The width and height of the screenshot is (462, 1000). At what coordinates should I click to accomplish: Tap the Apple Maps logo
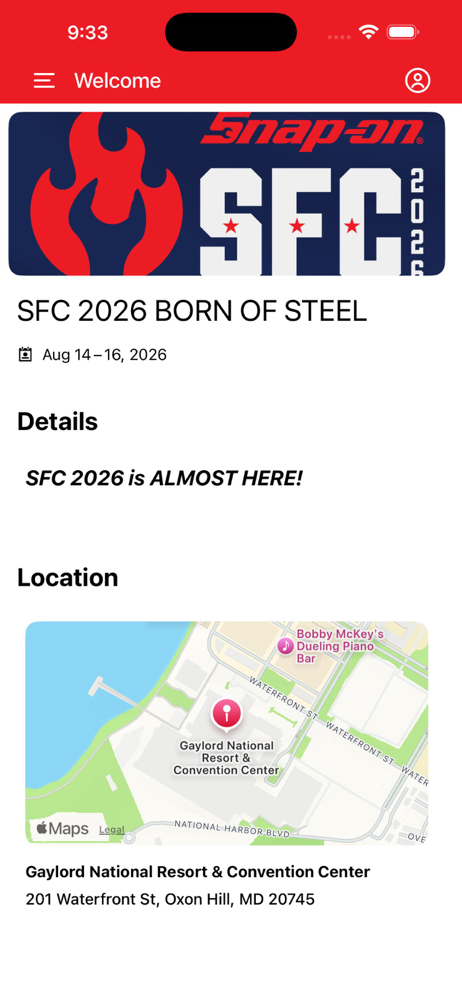click(62, 828)
